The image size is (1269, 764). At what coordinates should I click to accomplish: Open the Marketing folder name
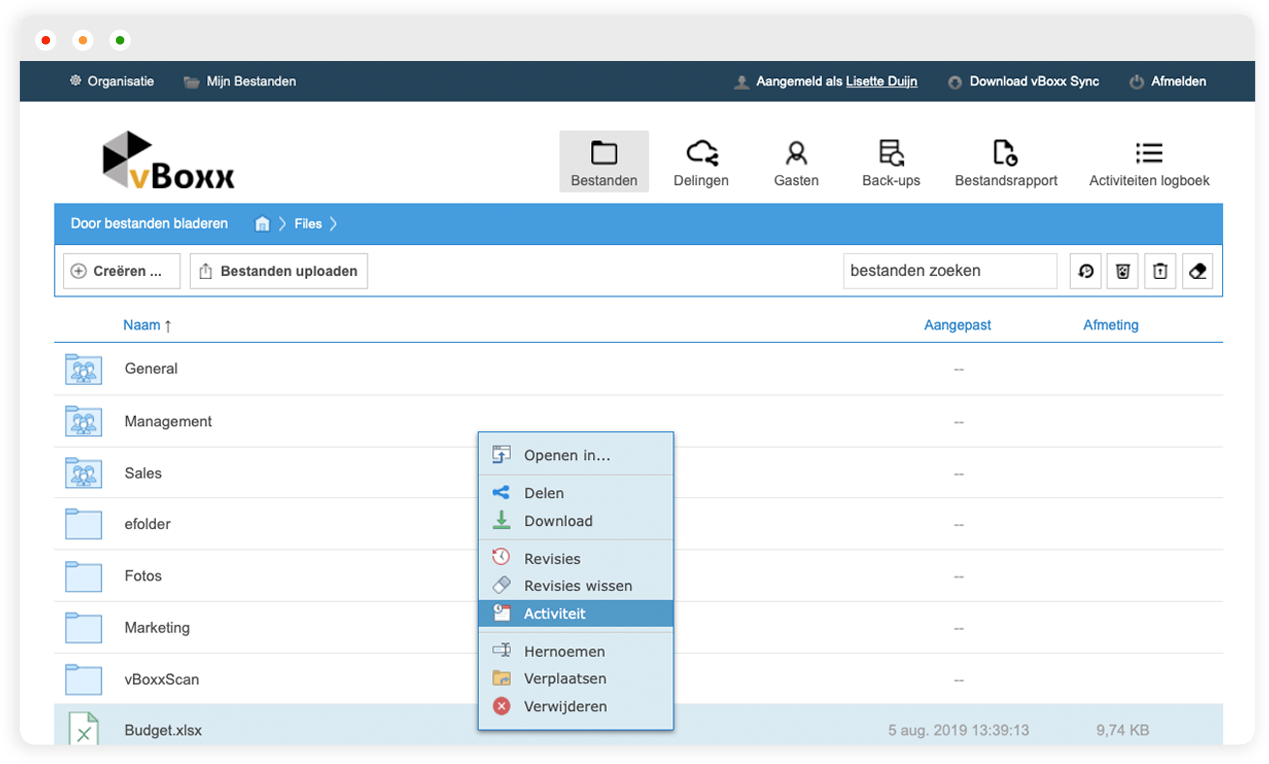point(157,628)
